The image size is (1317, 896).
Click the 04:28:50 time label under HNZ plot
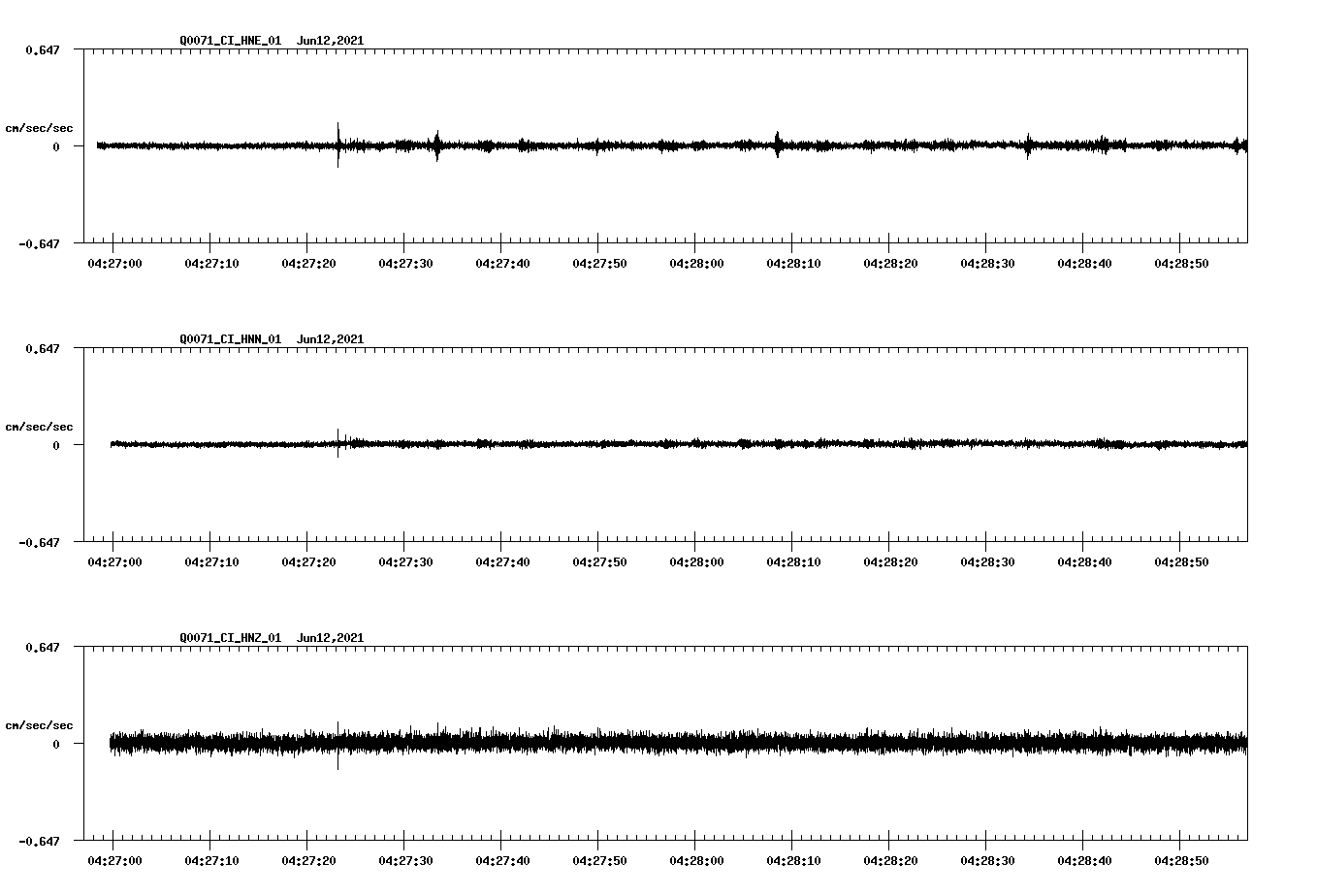pos(1181,861)
